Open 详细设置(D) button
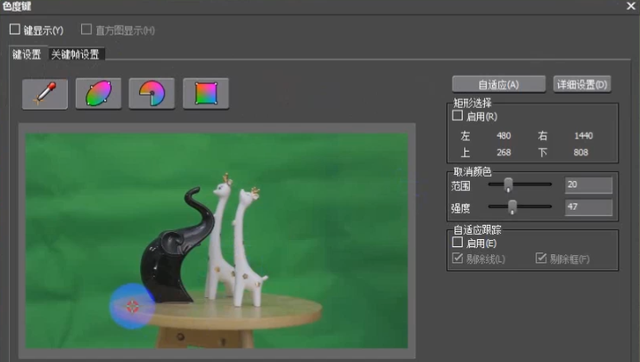The image size is (640, 362). [582, 84]
